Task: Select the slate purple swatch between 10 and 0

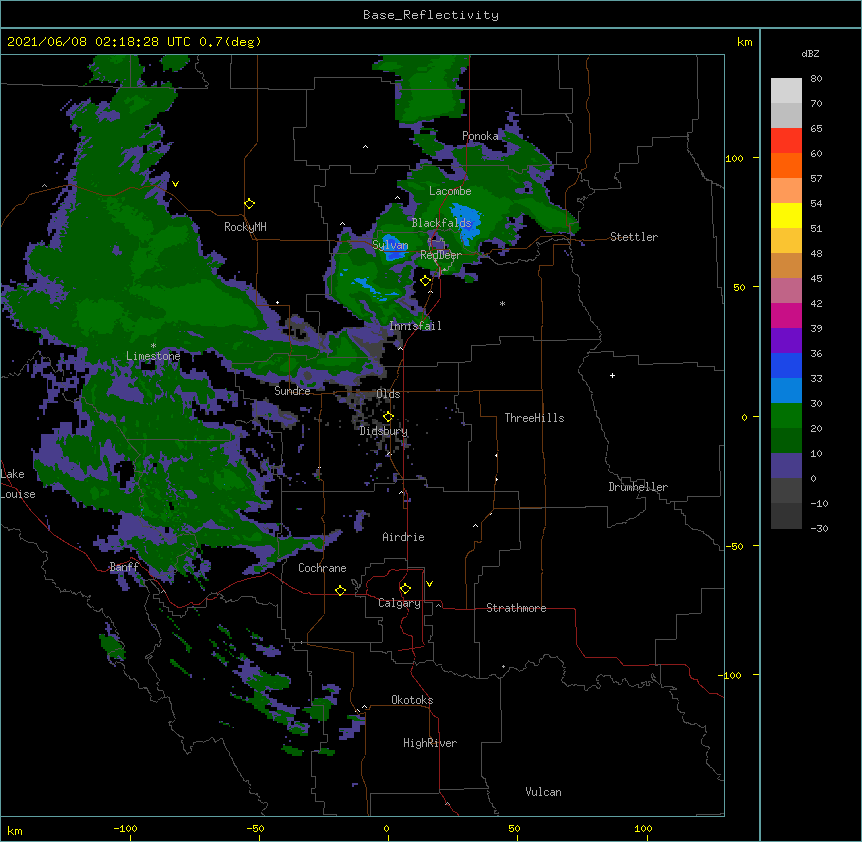Action: click(x=786, y=466)
